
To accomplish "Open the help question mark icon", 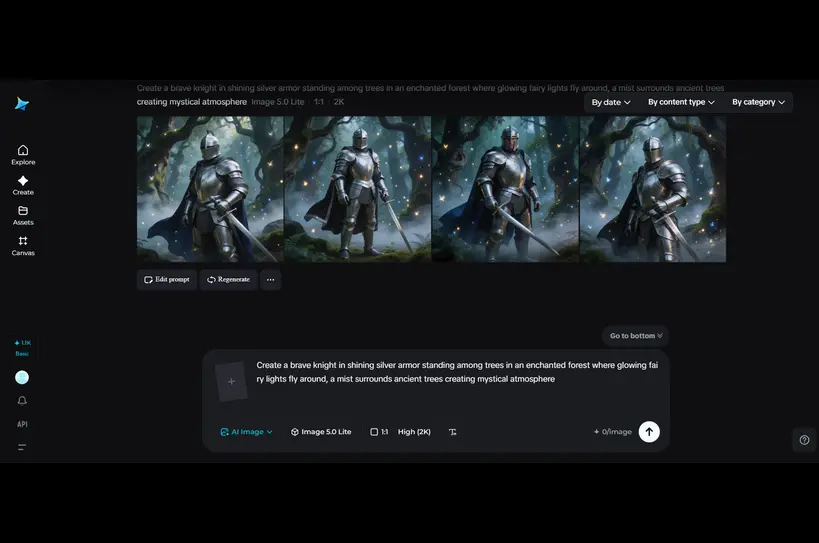I will (804, 440).
